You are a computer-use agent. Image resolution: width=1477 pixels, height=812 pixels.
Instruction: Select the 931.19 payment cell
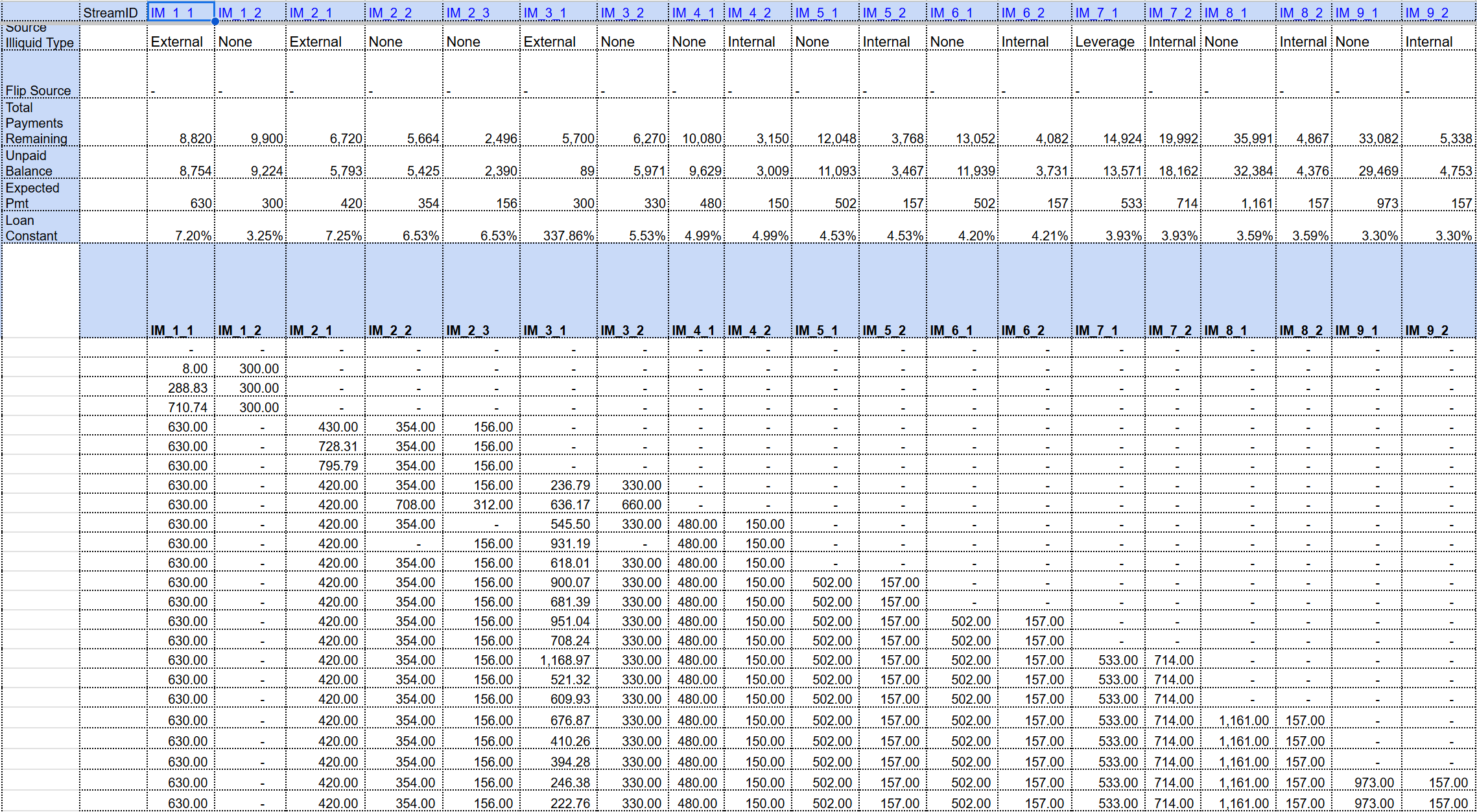tap(570, 544)
